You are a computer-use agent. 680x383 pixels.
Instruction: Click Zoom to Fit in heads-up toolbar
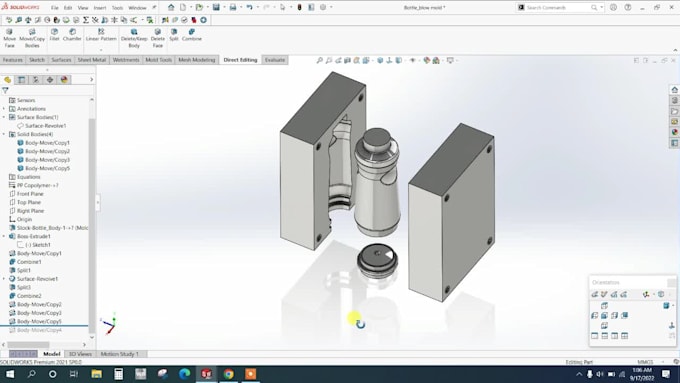coord(319,60)
